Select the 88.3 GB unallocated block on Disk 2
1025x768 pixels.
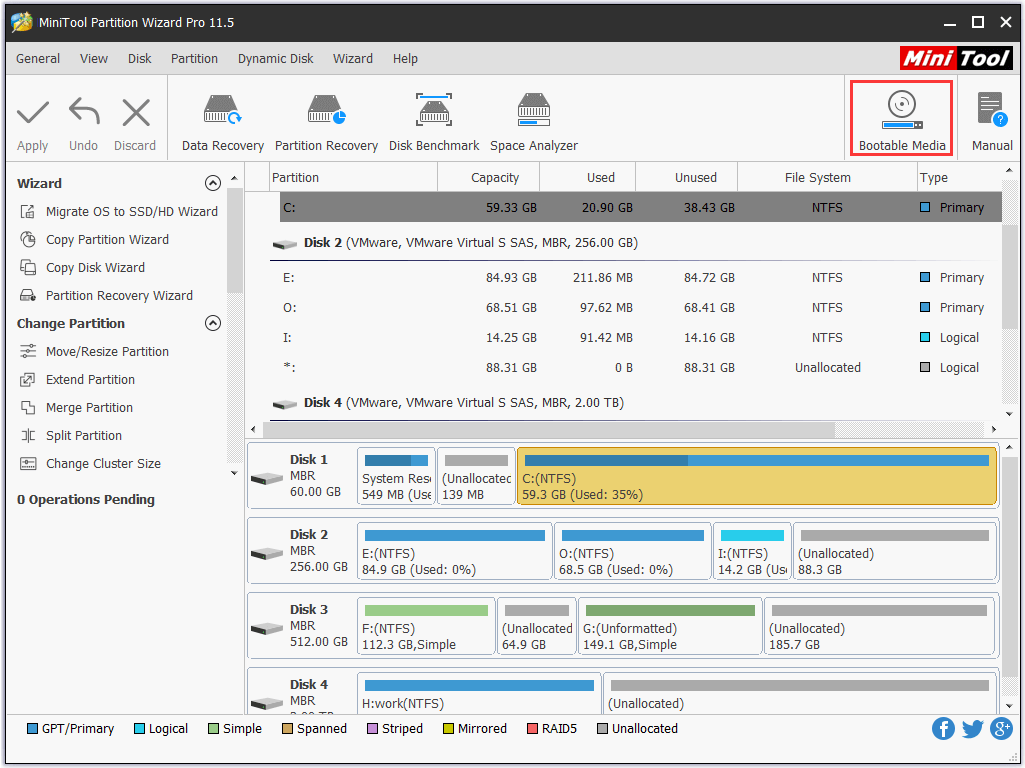[894, 550]
